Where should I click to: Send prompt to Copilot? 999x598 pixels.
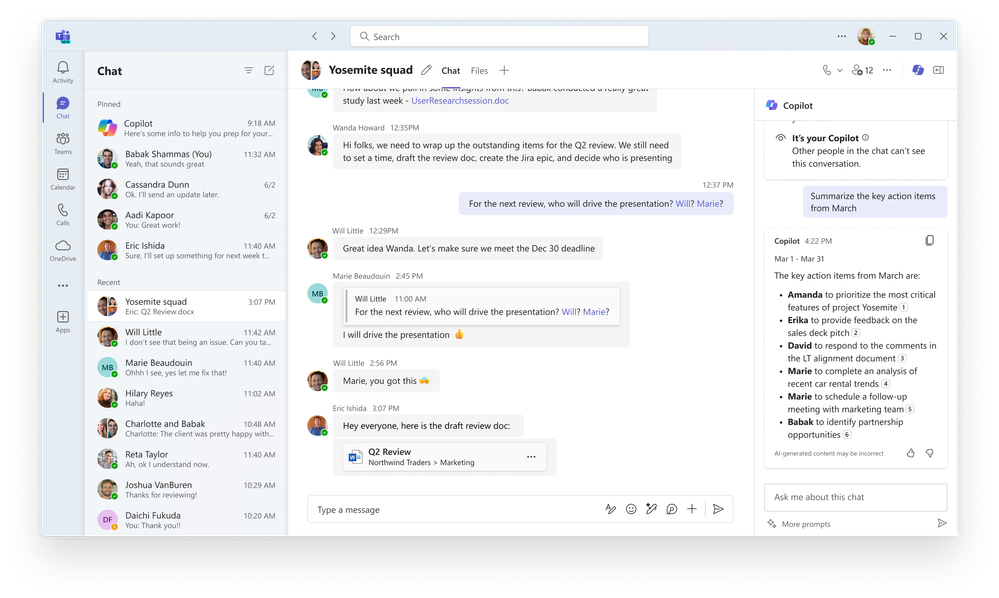[942, 523]
